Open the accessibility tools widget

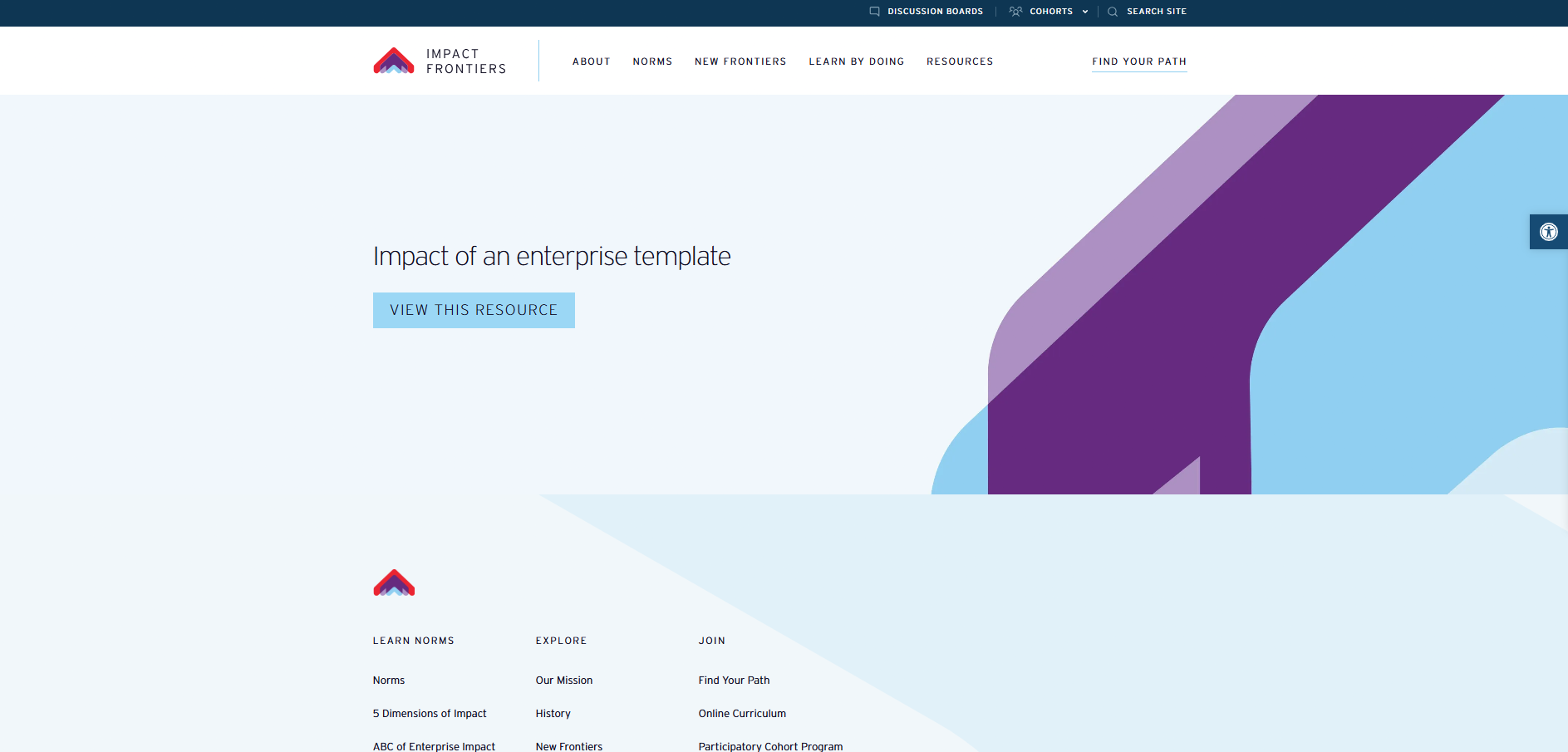click(1548, 232)
